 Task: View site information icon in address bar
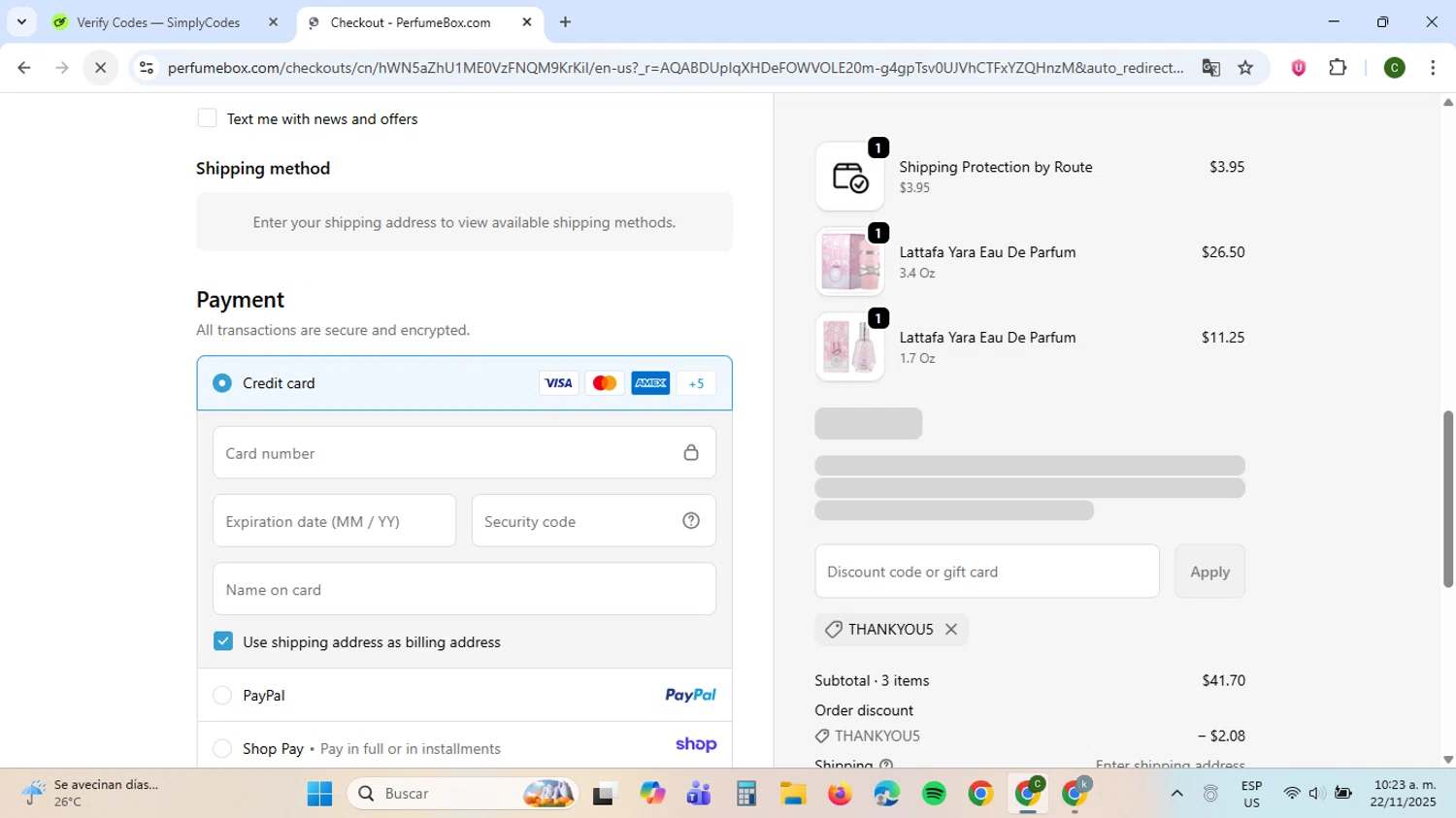147,68
